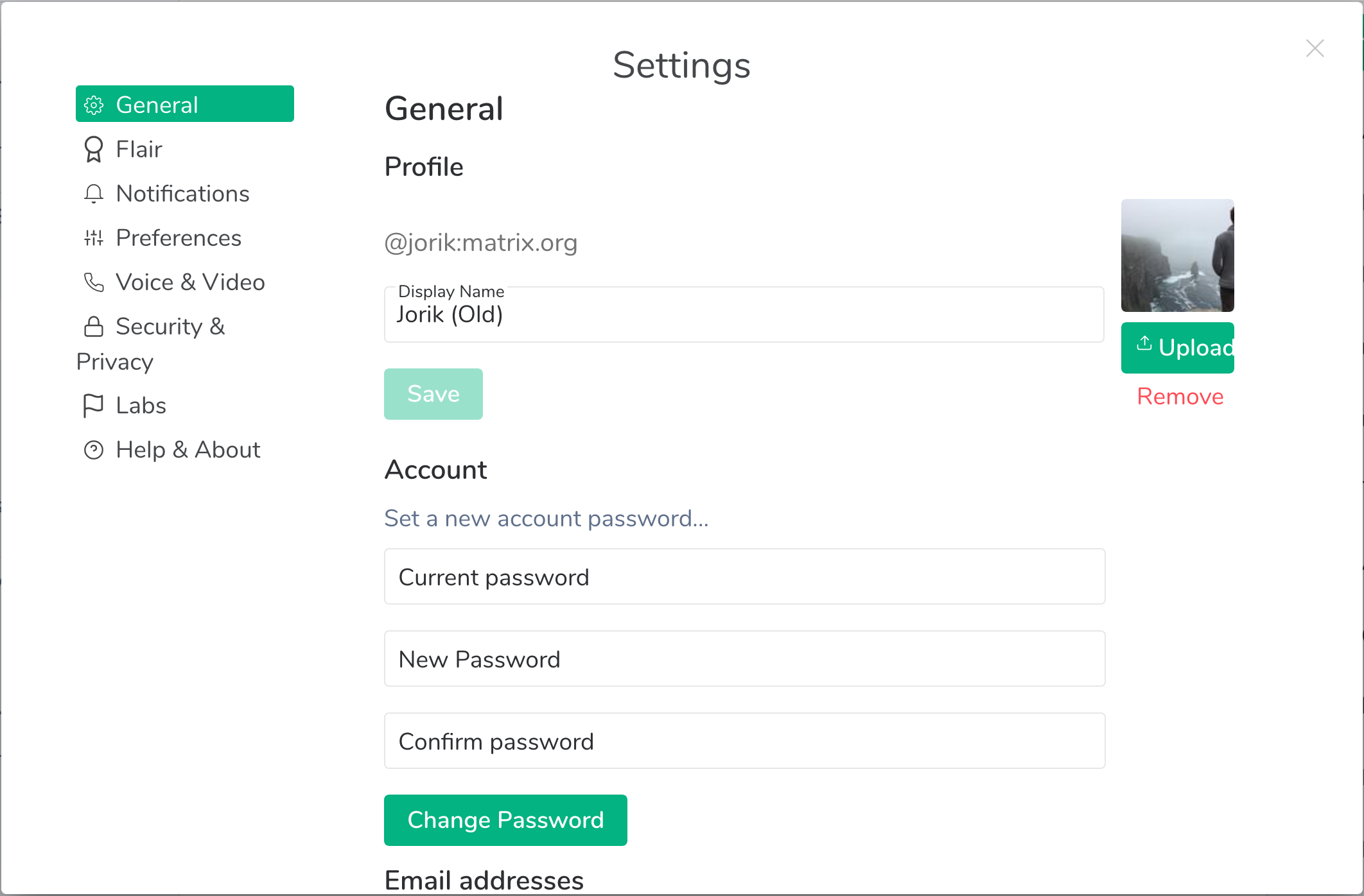Click the Preferences sliders icon
1364x896 pixels.
[x=94, y=238]
